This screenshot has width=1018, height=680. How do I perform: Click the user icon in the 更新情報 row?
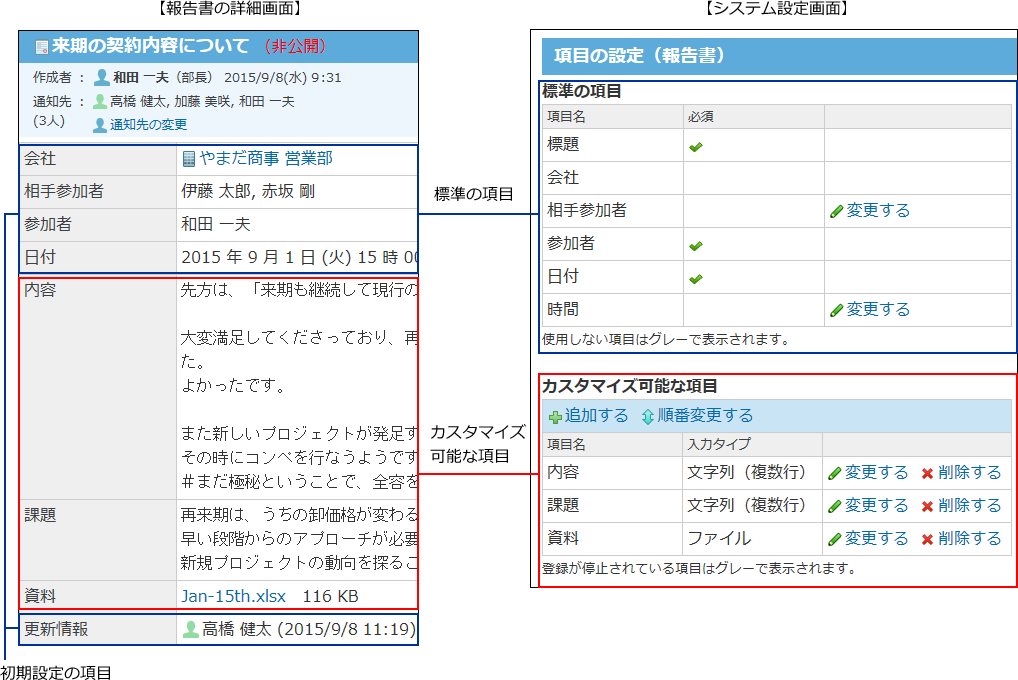click(190, 629)
